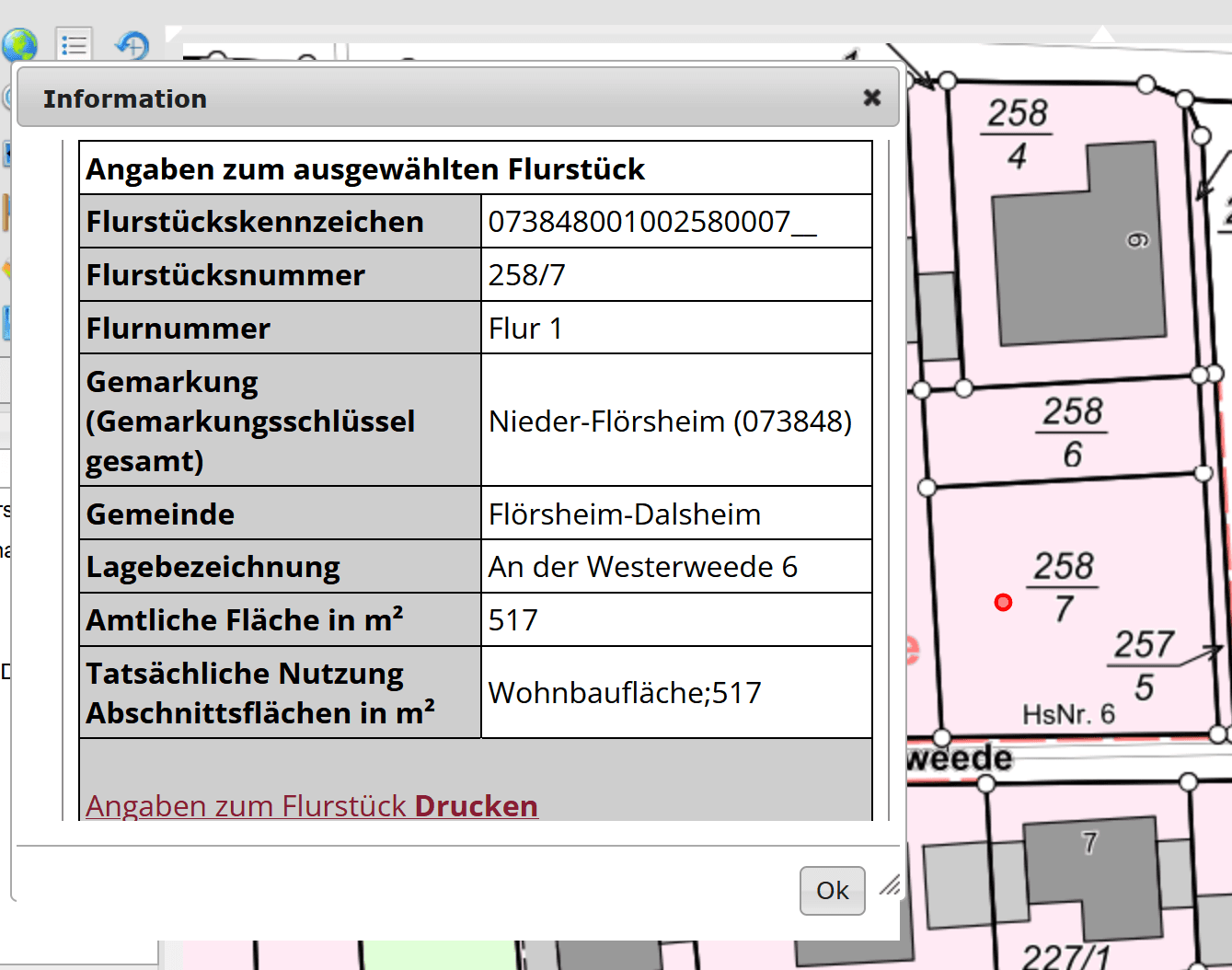Click the 'Gemarkung (Gemarkungsschlüssel gesamt)' label
This screenshot has width=1232, height=970.
coord(250,421)
